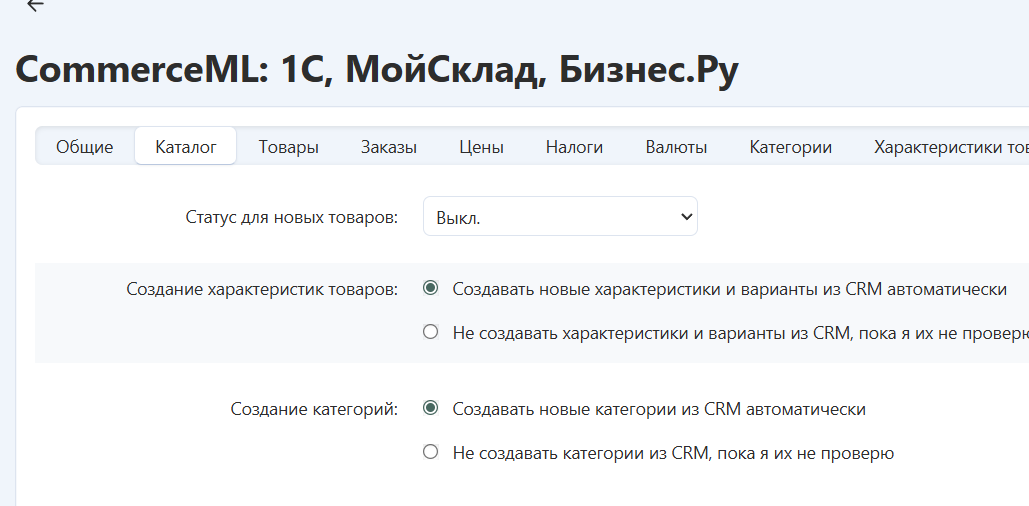
Task: Choose 'Создавать новые категории из CRM автоматически'
Action: 431,409
